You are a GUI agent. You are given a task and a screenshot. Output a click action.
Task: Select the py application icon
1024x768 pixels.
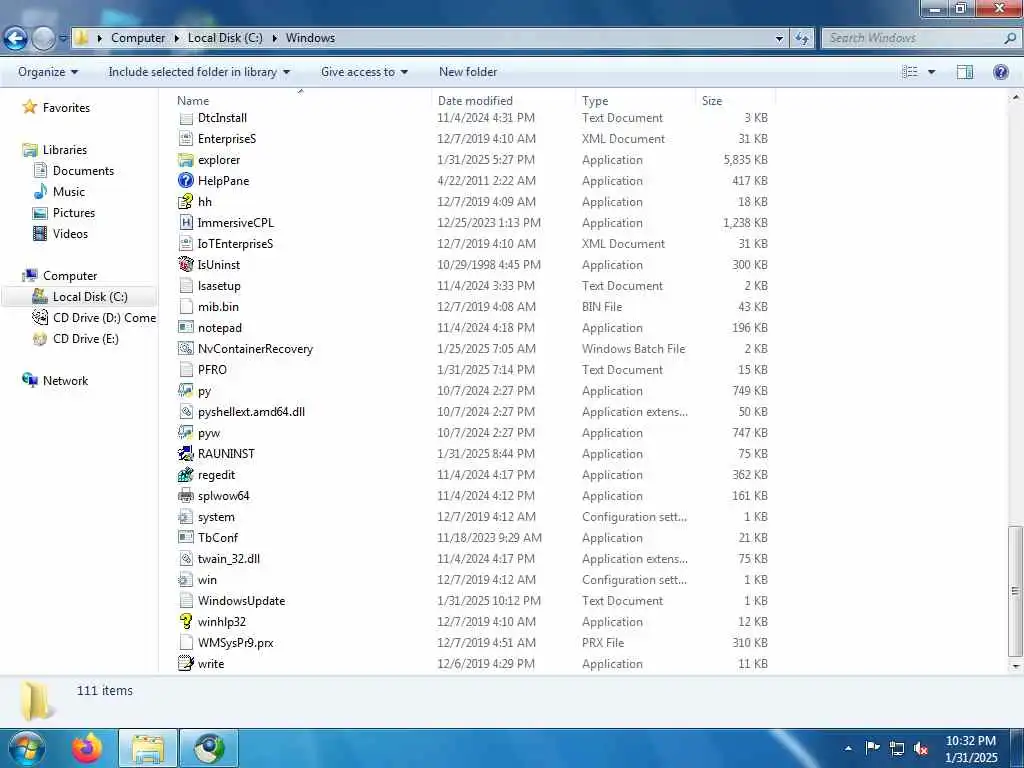[x=186, y=391]
